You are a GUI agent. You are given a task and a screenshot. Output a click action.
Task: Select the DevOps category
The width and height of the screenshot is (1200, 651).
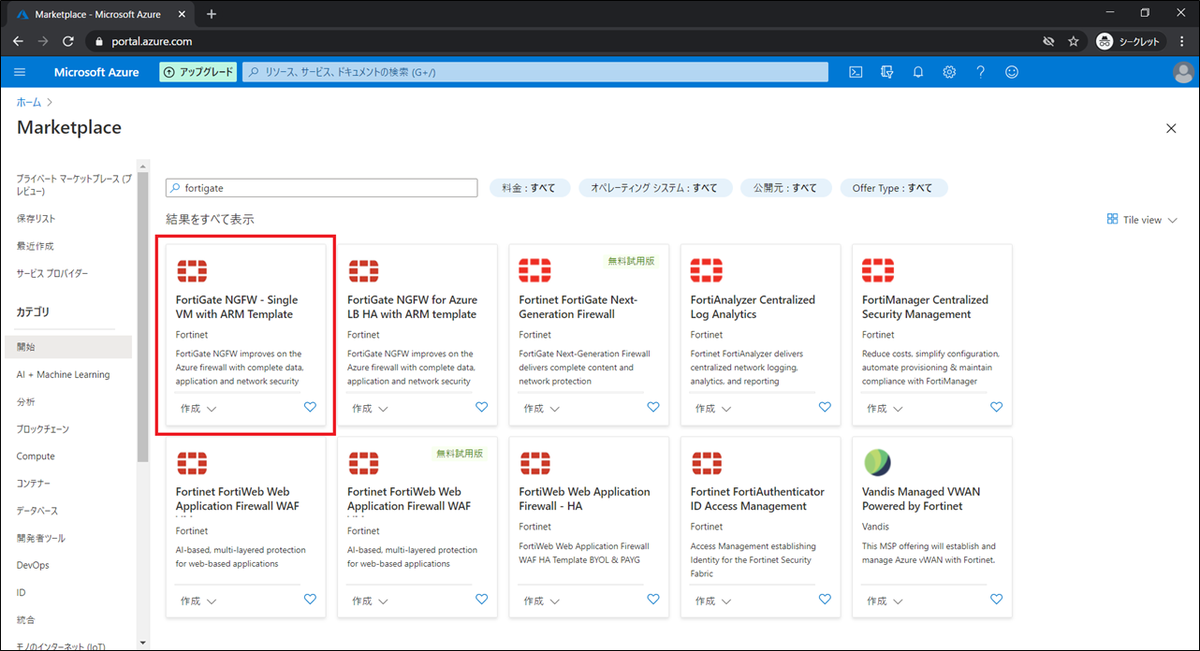pos(33,565)
